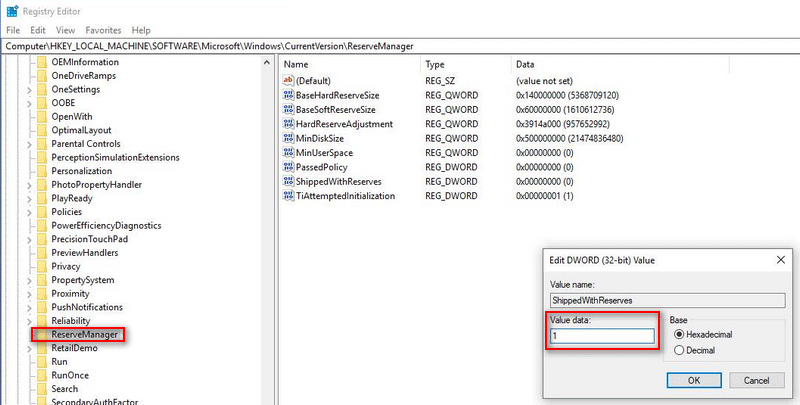This screenshot has width=800, height=405.
Task: Click the BaseHardReserveSize value icon
Action: pyautogui.click(x=288, y=95)
